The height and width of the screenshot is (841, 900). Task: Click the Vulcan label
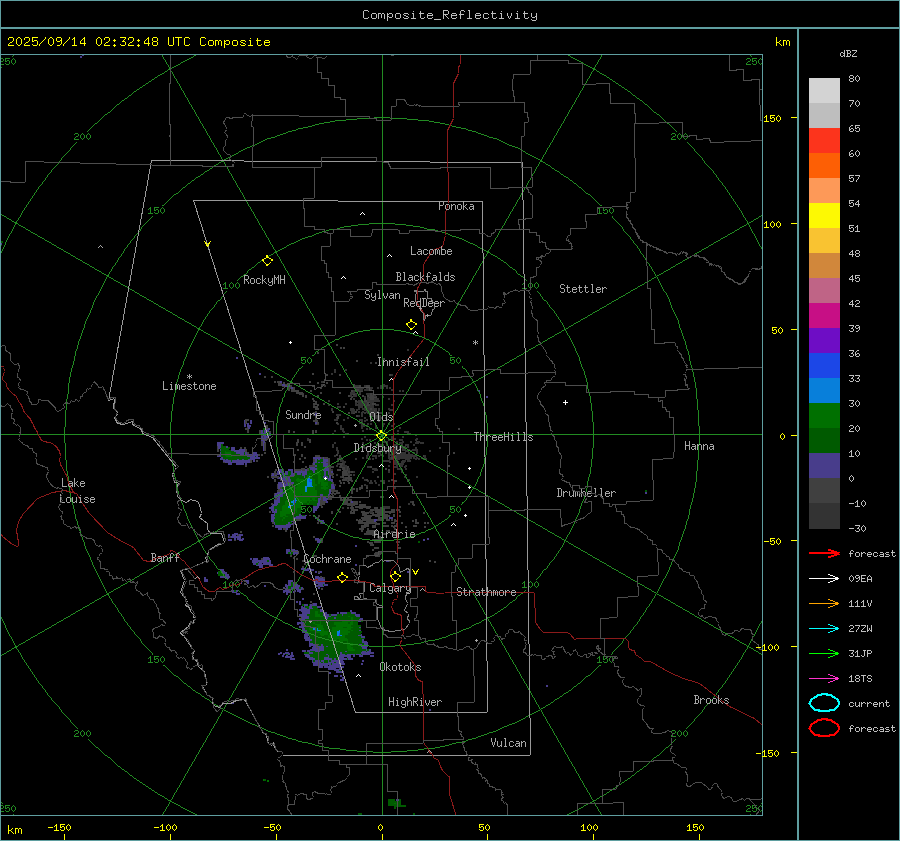pyautogui.click(x=509, y=743)
